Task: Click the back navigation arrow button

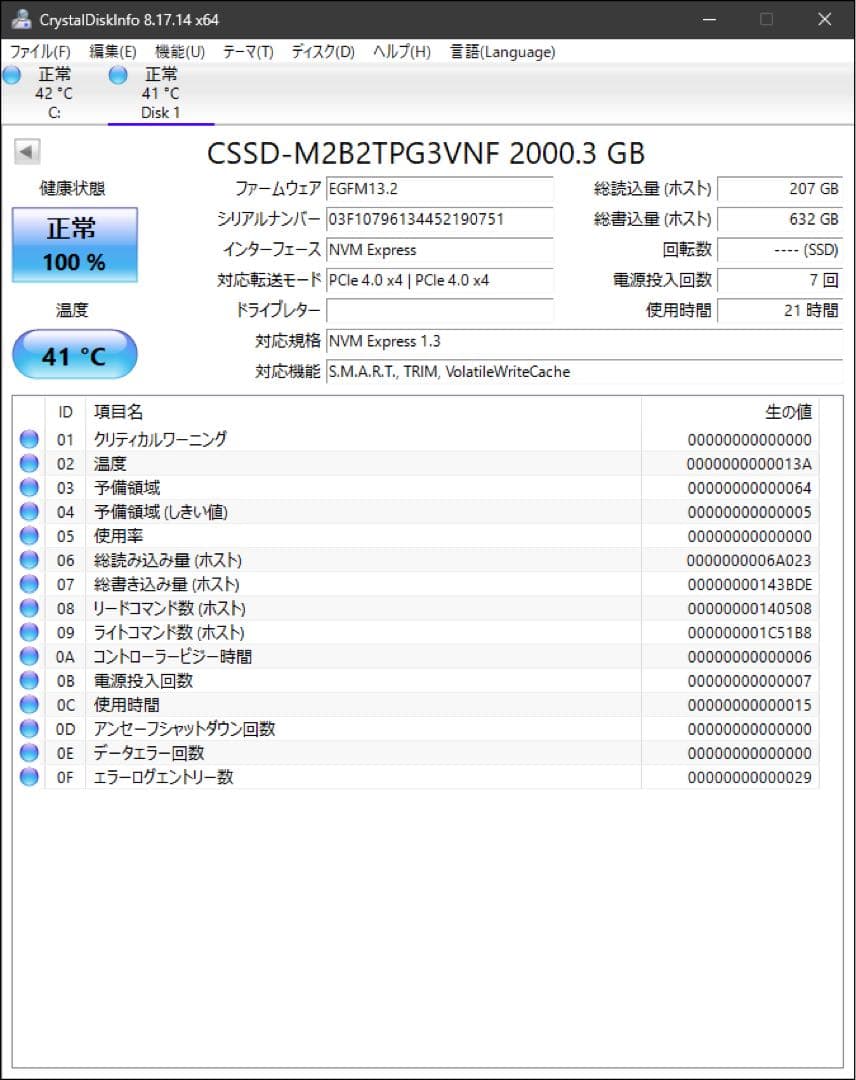Action: (26, 151)
